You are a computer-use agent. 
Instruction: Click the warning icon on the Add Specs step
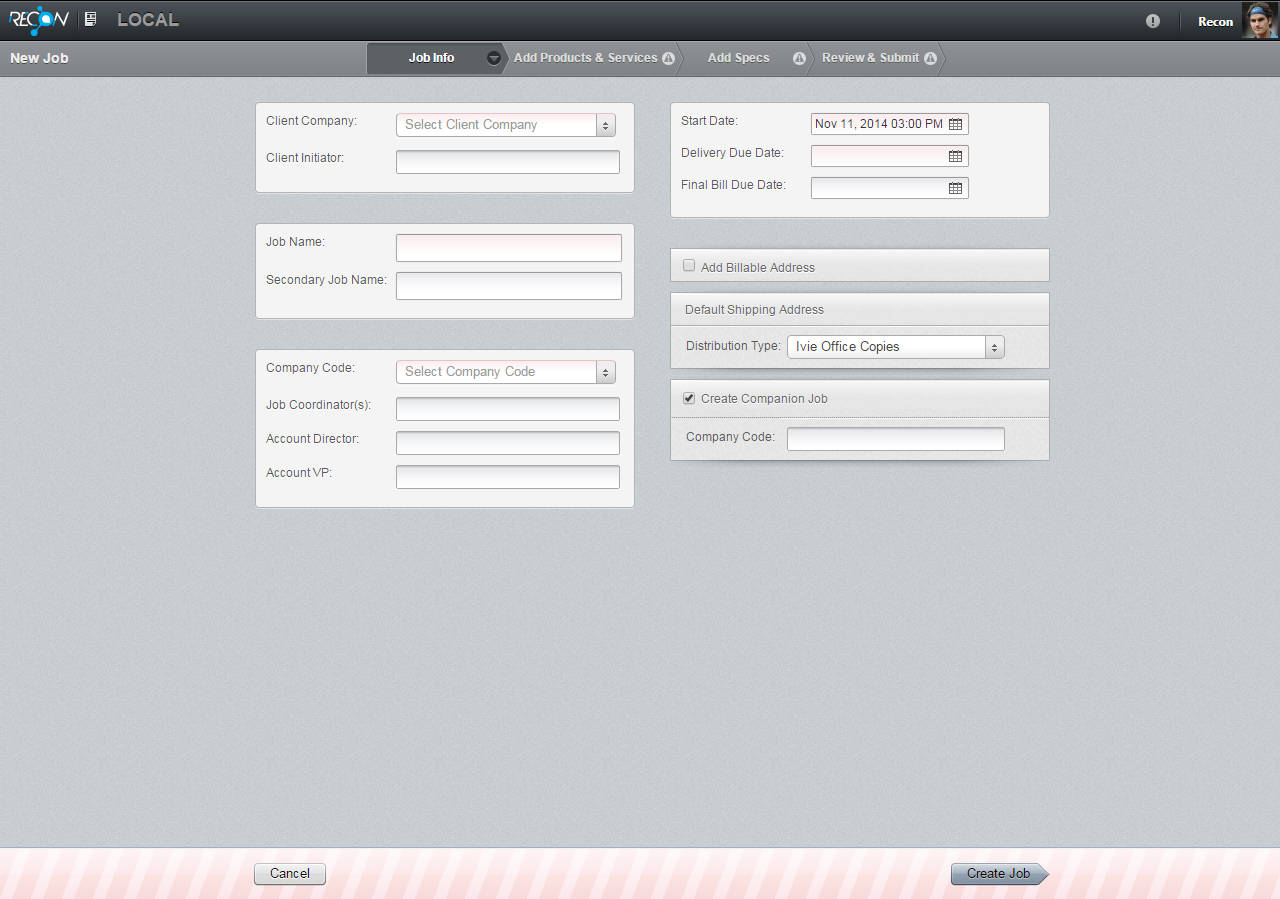coord(799,58)
